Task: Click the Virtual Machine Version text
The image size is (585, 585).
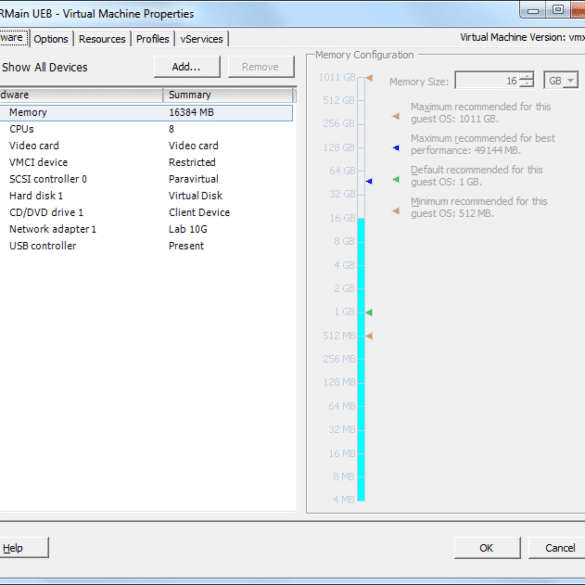Action: tap(522, 37)
